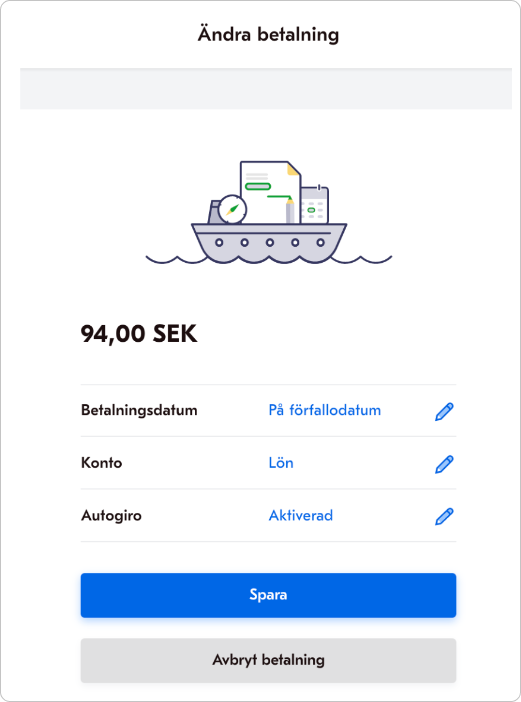
Task: Click the Autogiro pencil edit icon
Action: tap(444, 516)
